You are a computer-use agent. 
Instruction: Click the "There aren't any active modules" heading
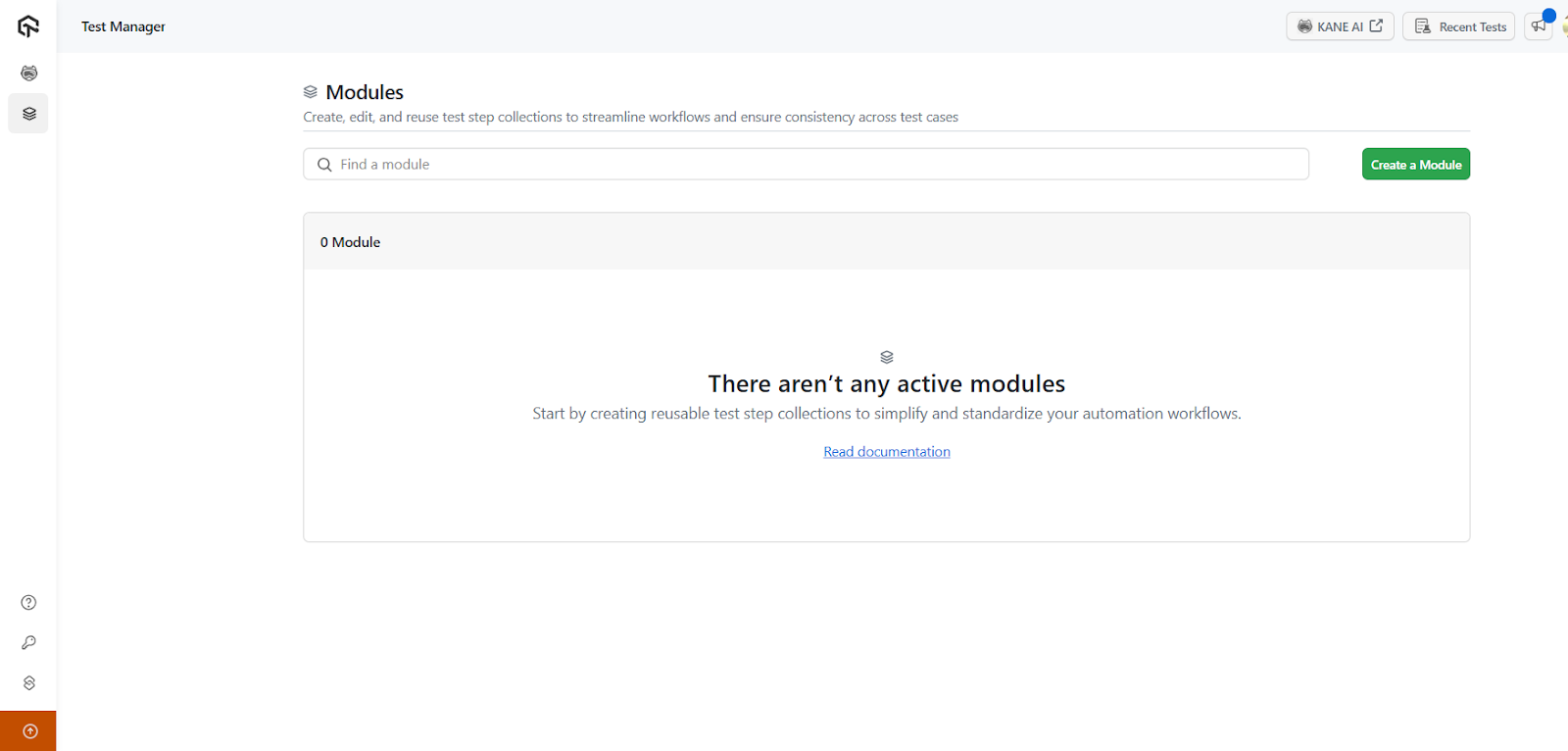[887, 383]
